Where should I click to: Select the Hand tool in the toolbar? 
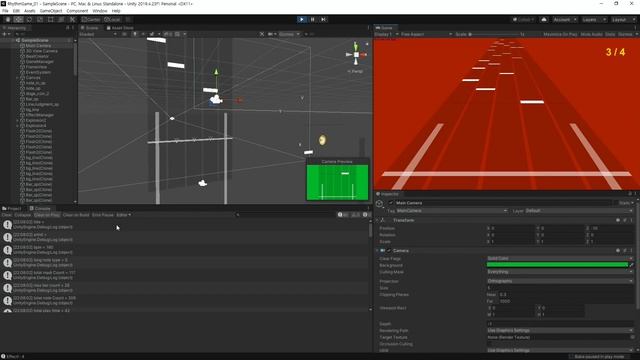pyautogui.click(x=8, y=19)
